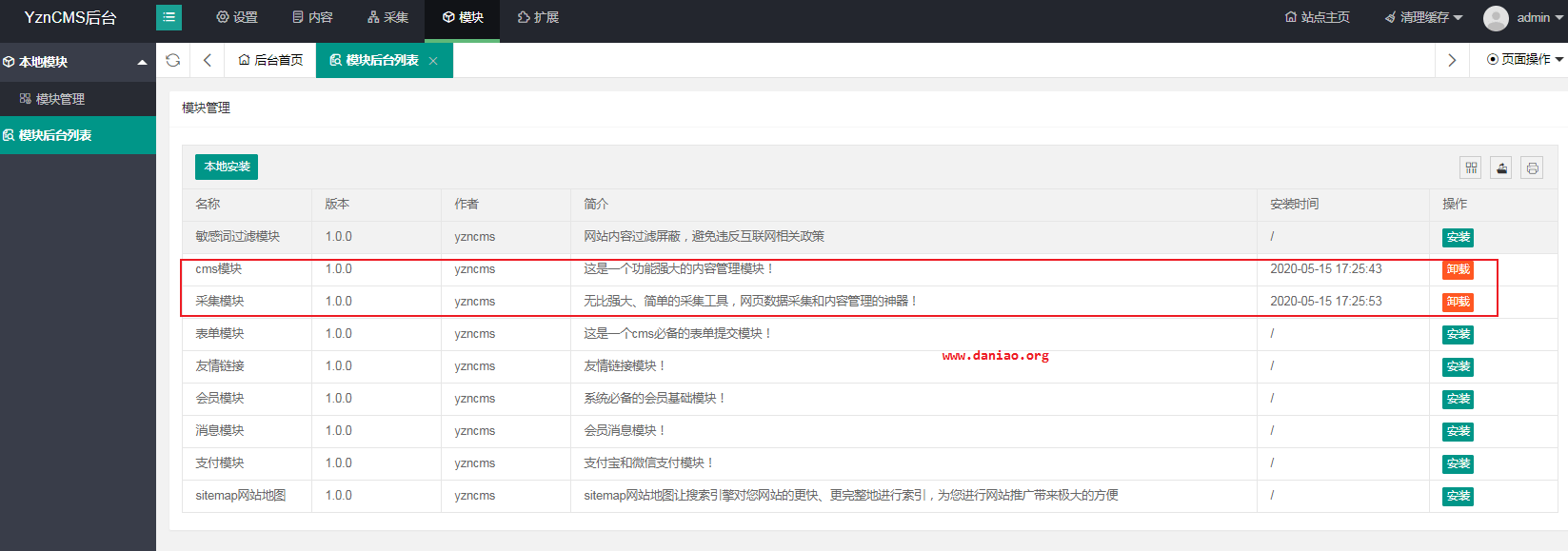Click the refresh page icon
The width and height of the screenshot is (1568, 551).
(173, 60)
